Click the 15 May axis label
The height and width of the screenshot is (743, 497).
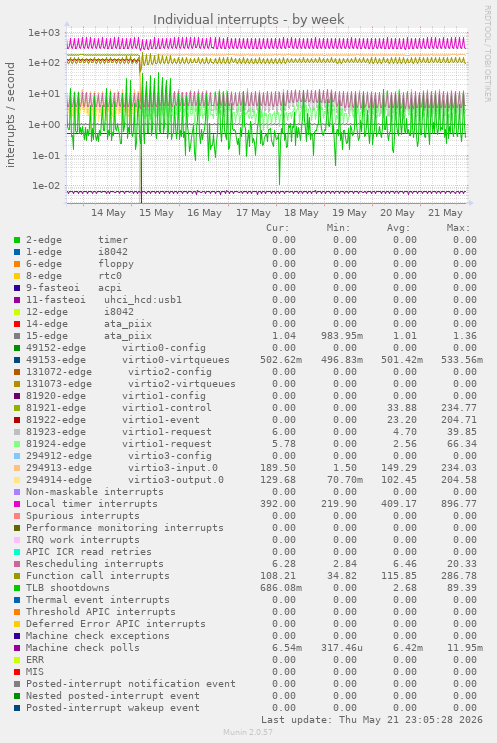coord(156,213)
